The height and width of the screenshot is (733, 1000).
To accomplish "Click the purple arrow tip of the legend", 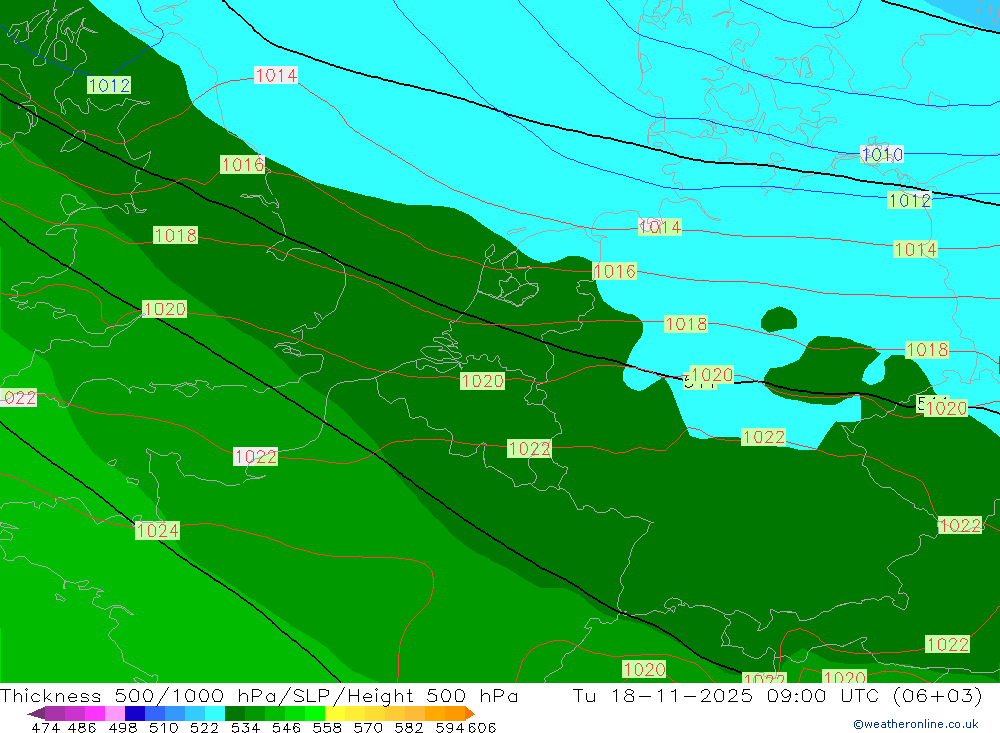I will [x=36, y=713].
